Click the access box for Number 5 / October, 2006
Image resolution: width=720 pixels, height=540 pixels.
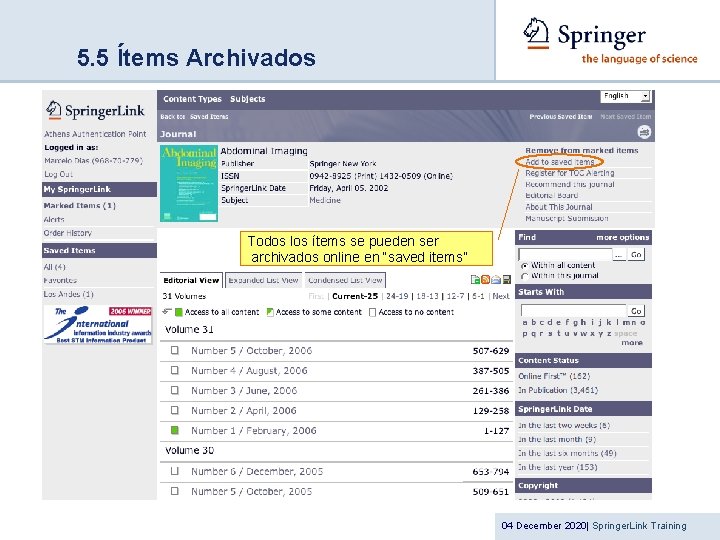coord(174,350)
